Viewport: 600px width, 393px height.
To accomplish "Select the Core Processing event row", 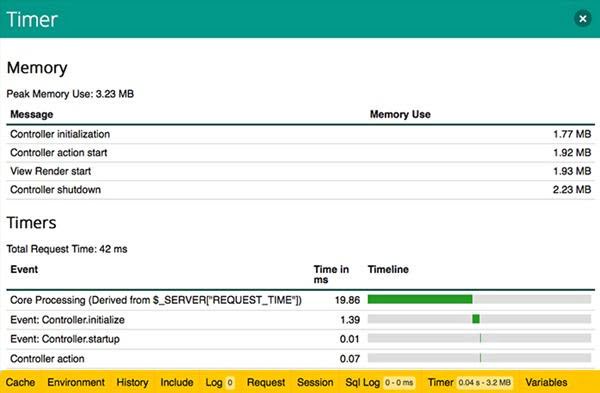I will point(300,300).
